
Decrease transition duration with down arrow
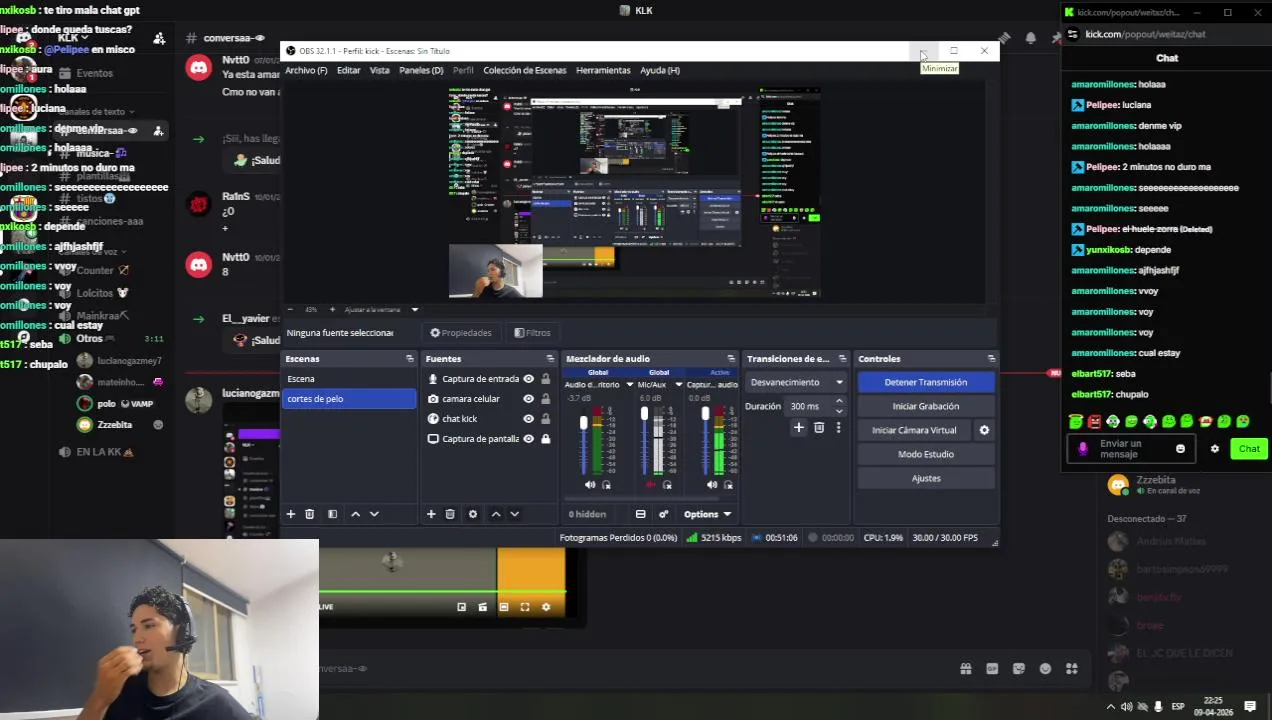[x=839, y=411]
